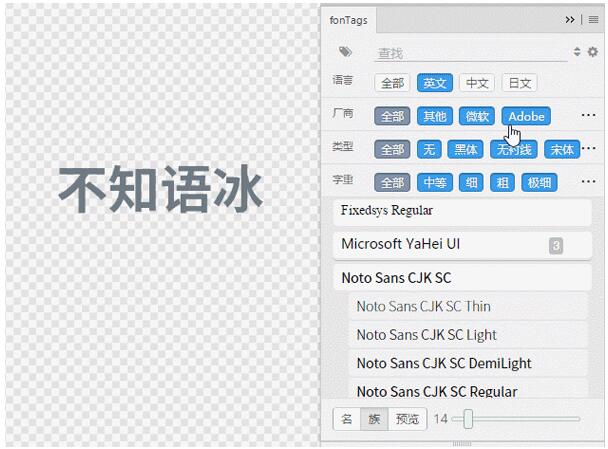Switch to the 名 view mode
Viewport: 608px width, 449px height.
pyautogui.click(x=347, y=419)
